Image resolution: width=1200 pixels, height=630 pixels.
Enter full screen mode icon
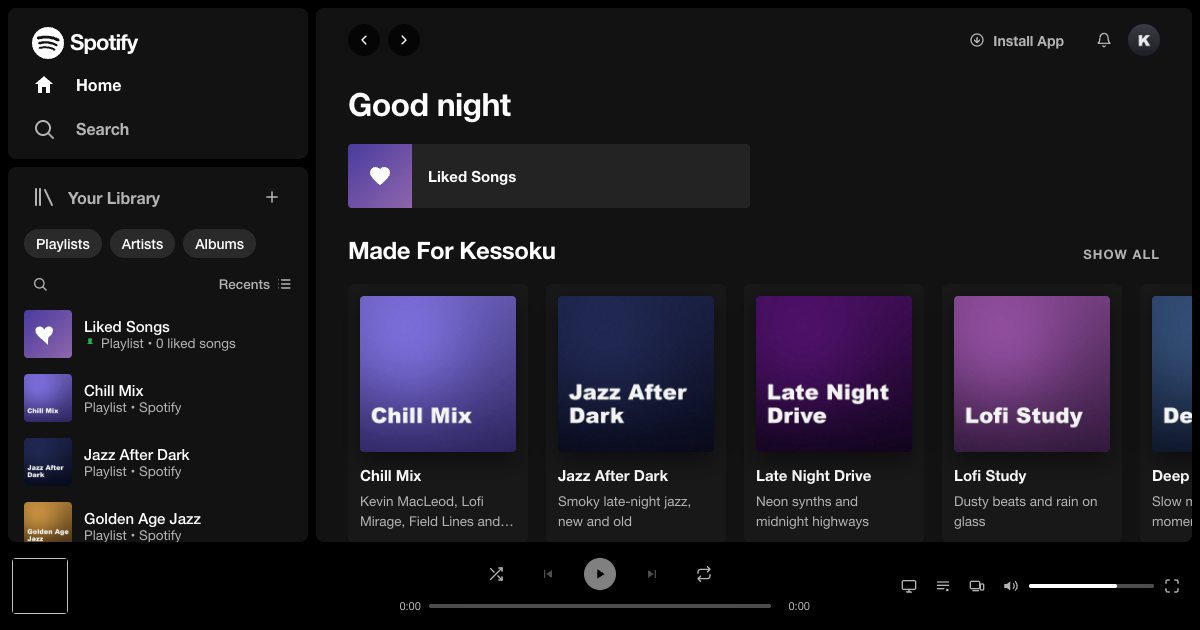click(1172, 586)
